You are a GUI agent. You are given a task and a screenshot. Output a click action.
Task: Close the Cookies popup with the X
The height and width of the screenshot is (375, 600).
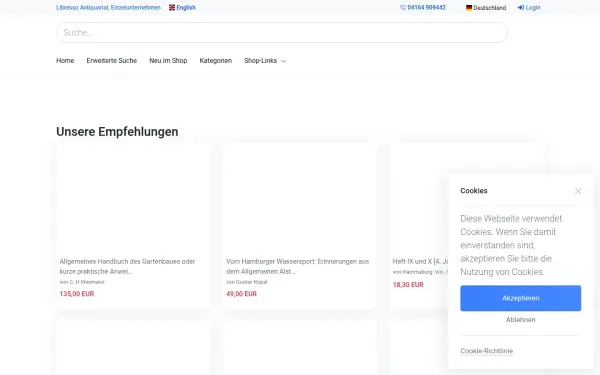[578, 191]
